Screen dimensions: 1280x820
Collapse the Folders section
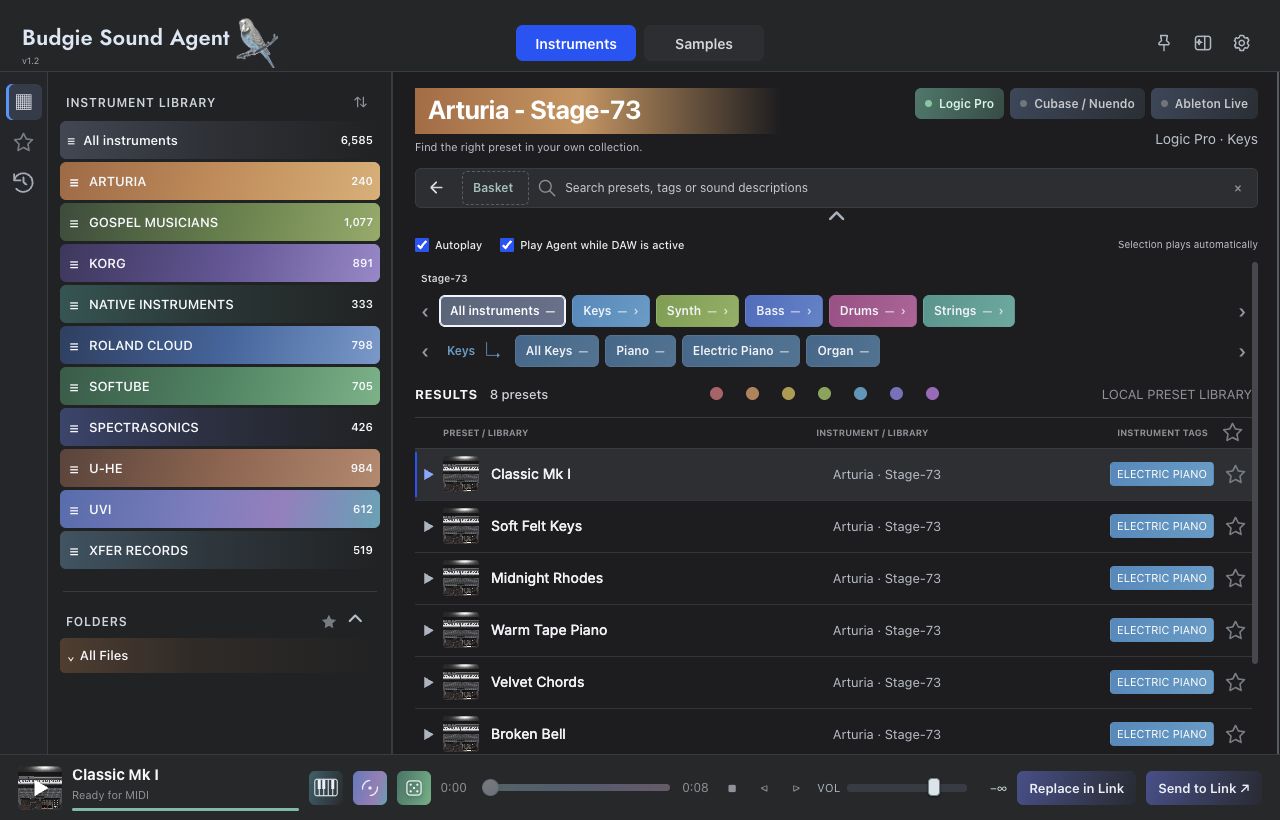coord(355,620)
